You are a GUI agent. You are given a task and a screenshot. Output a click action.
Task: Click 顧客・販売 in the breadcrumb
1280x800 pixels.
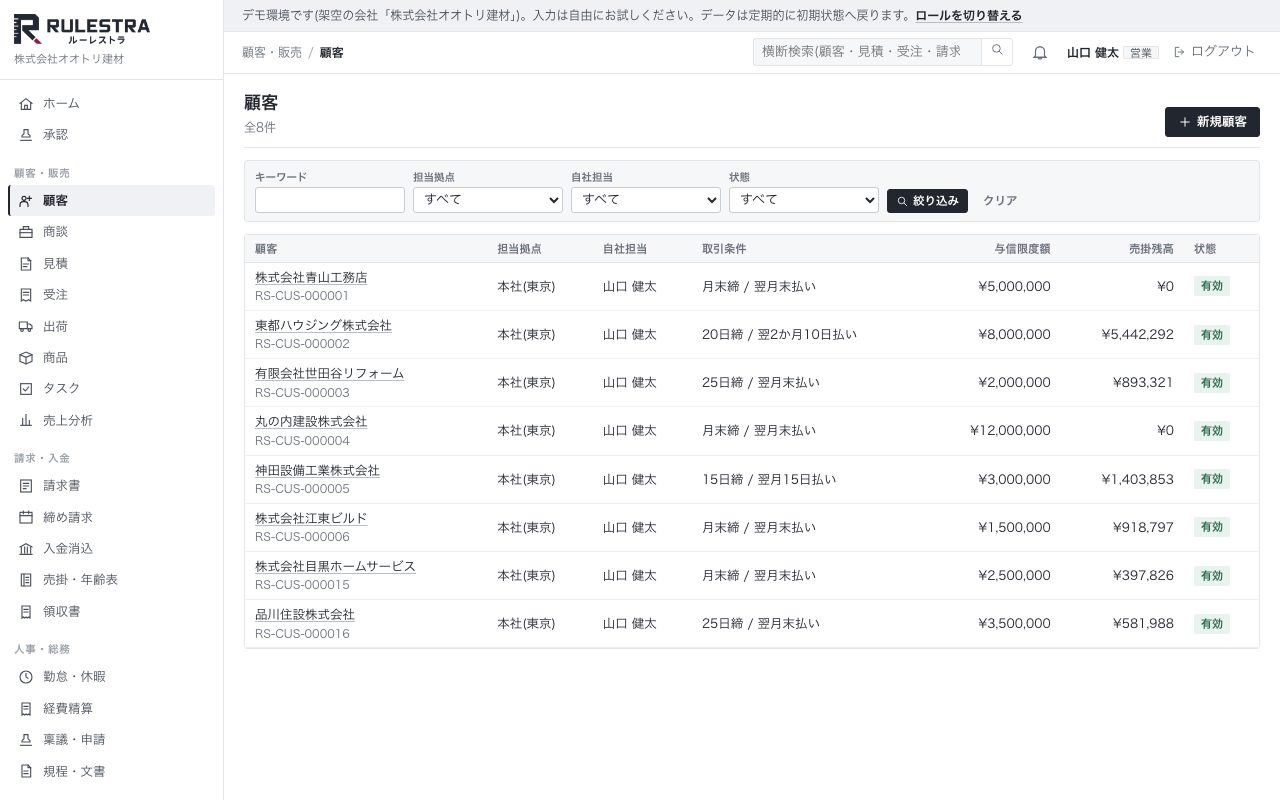coord(272,53)
